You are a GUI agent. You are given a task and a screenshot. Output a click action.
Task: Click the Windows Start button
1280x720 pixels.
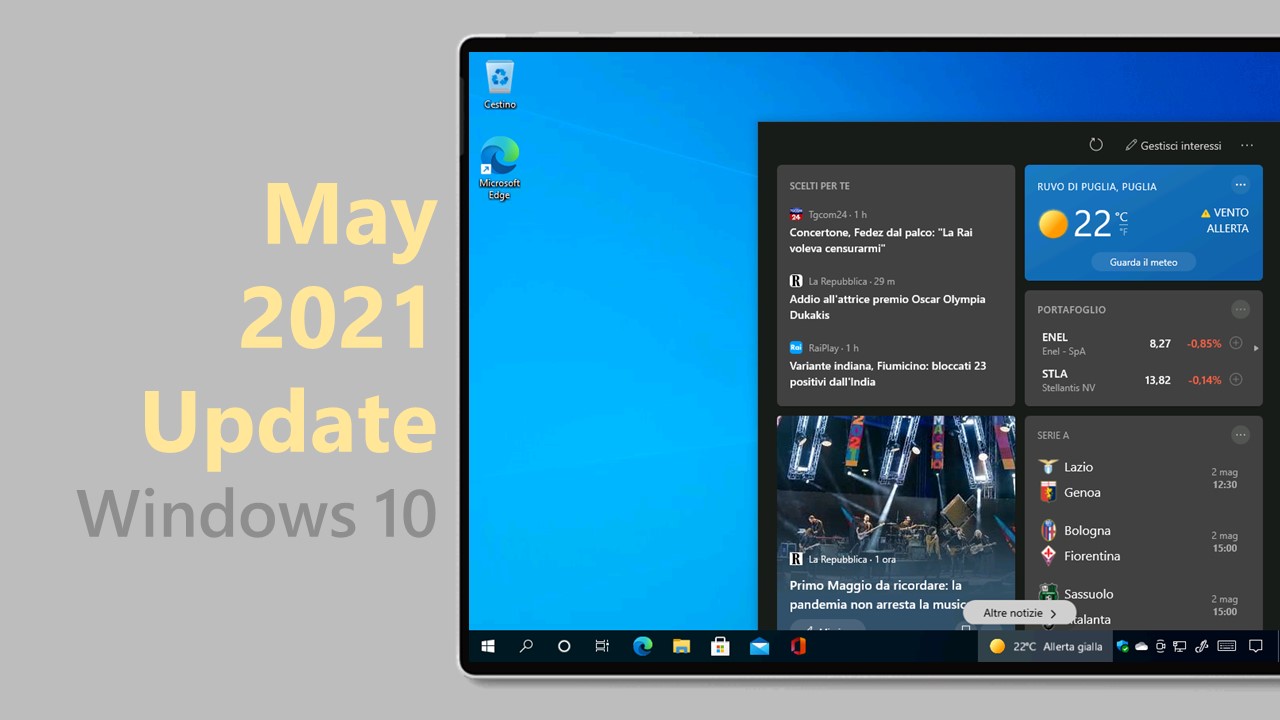(x=488, y=646)
